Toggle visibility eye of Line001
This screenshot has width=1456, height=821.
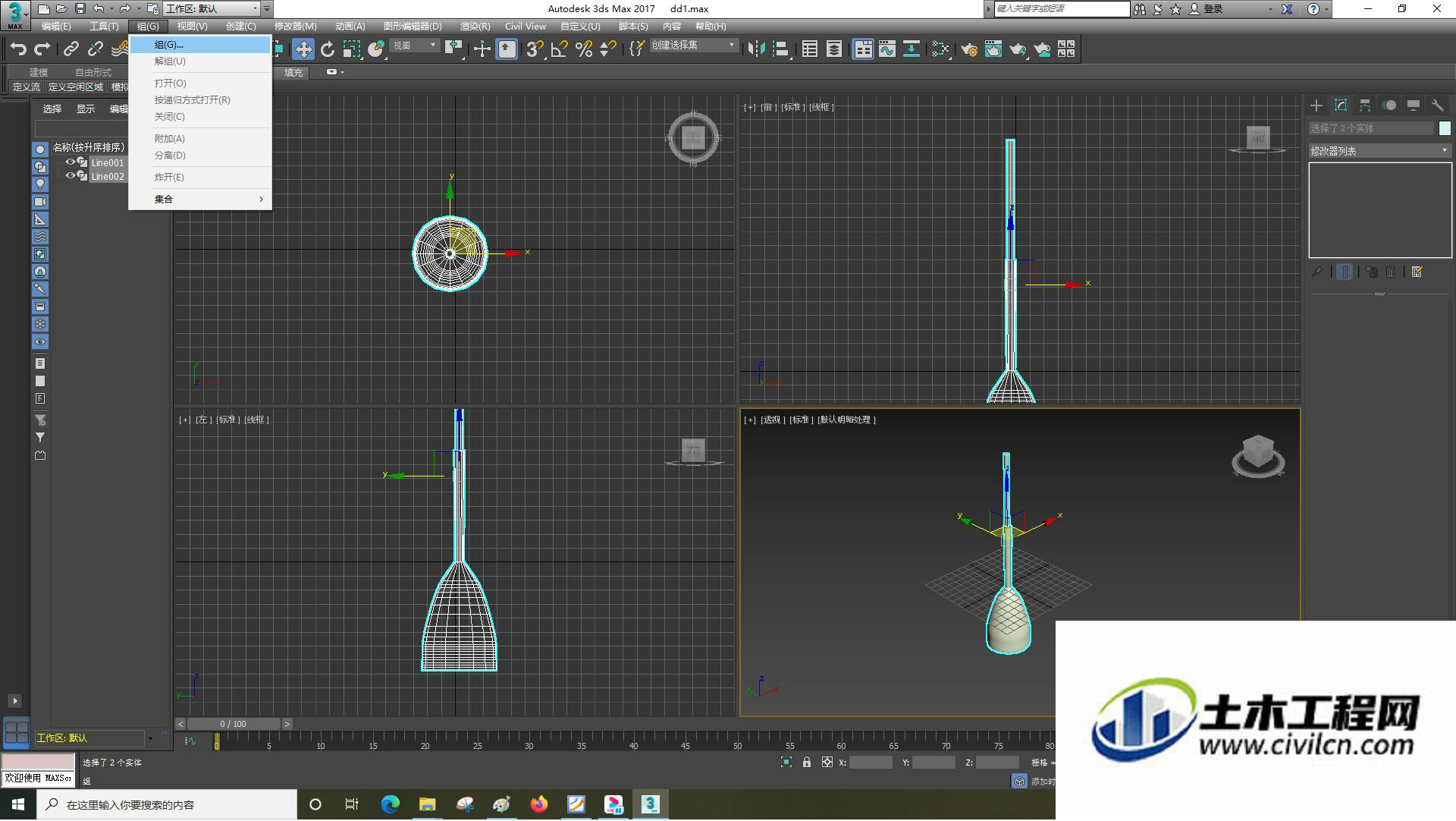point(70,162)
